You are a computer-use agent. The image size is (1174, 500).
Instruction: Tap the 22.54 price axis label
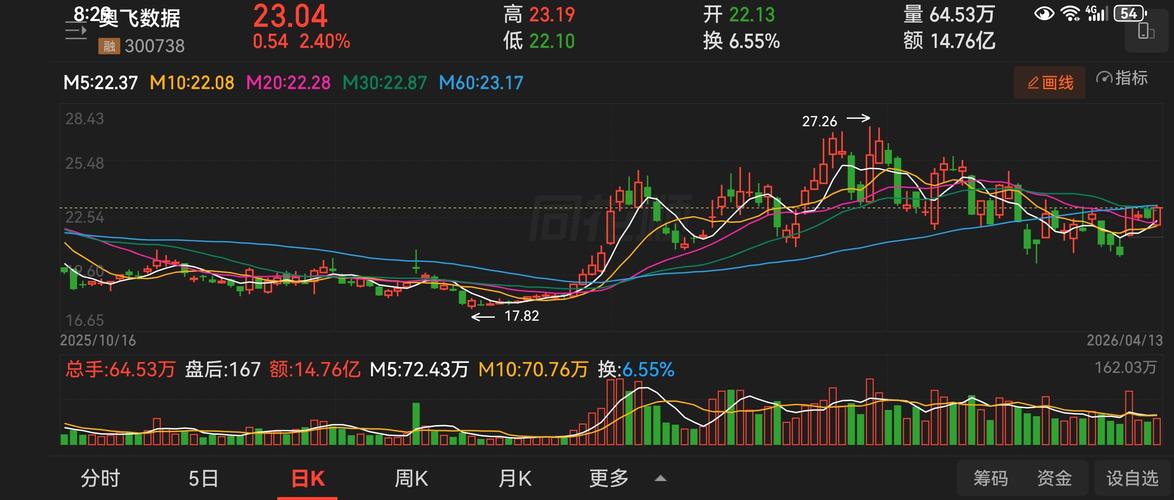point(84,217)
